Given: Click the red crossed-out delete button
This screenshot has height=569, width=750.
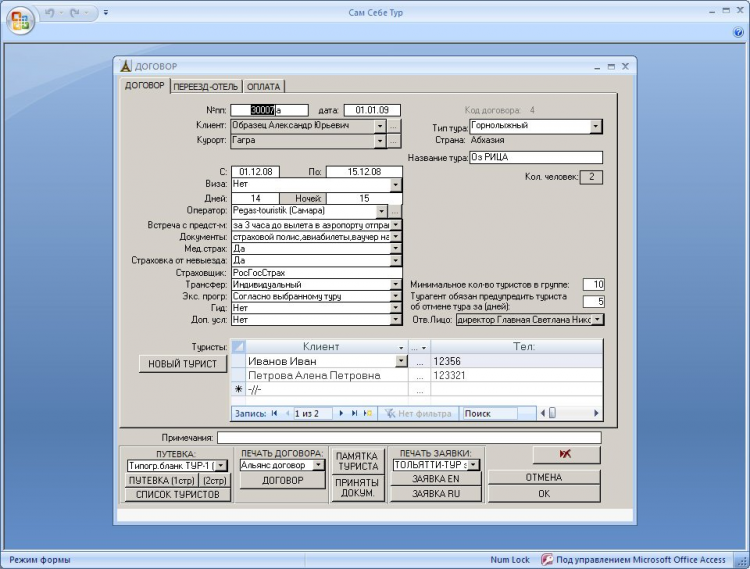Looking at the screenshot, I should pyautogui.click(x=566, y=455).
